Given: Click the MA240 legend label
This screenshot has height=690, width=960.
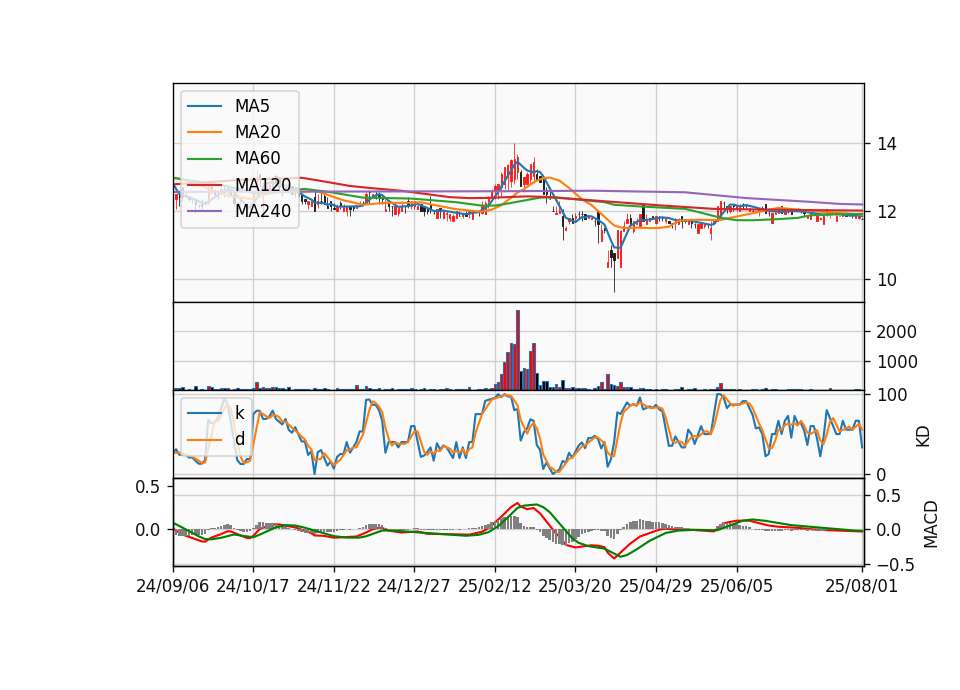Looking at the screenshot, I should pos(263,211).
